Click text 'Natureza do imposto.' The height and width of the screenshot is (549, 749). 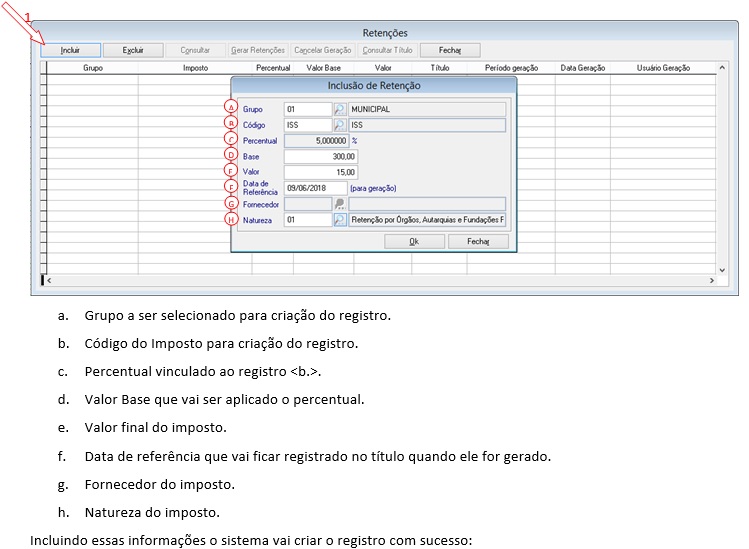(152, 513)
